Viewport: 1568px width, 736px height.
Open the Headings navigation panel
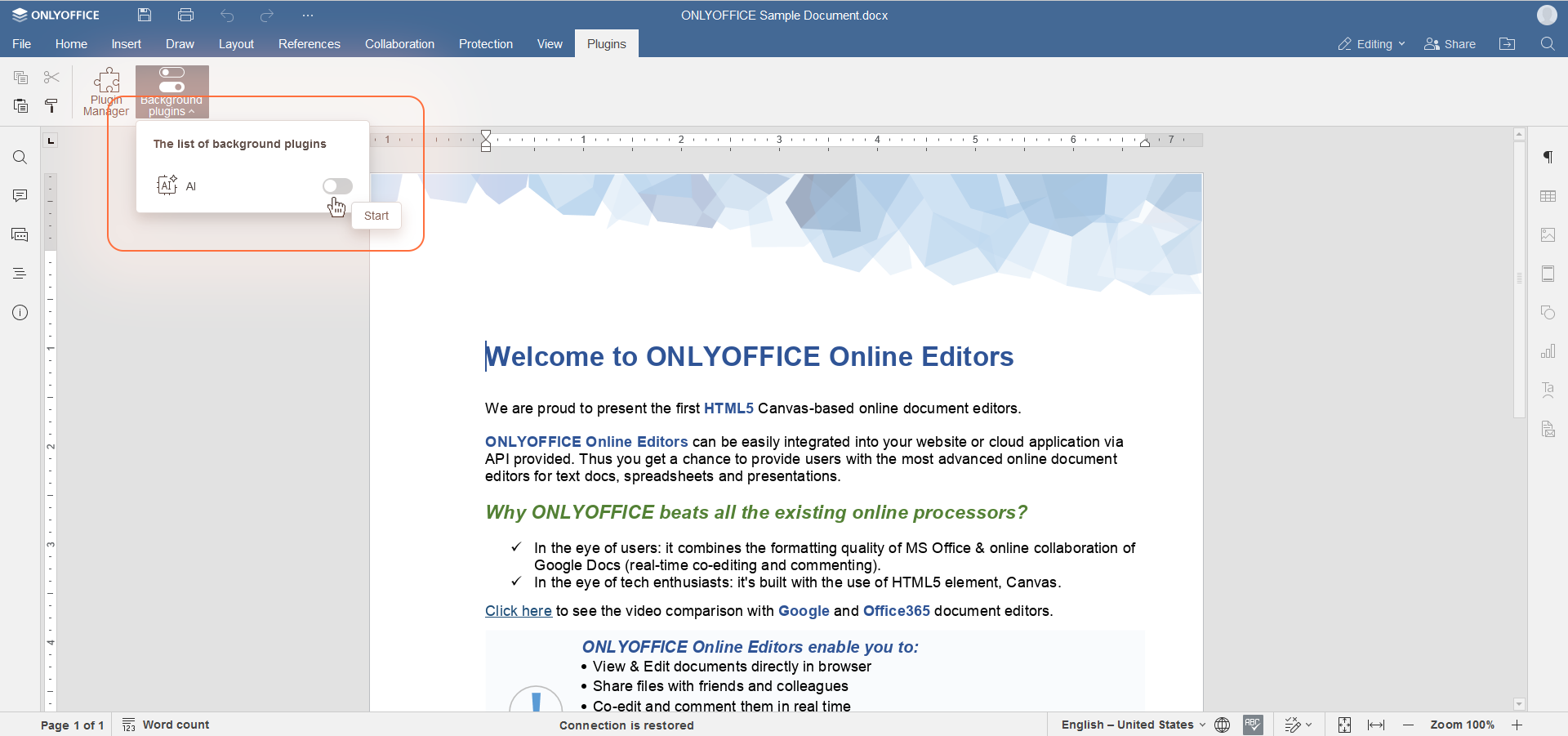(x=20, y=274)
